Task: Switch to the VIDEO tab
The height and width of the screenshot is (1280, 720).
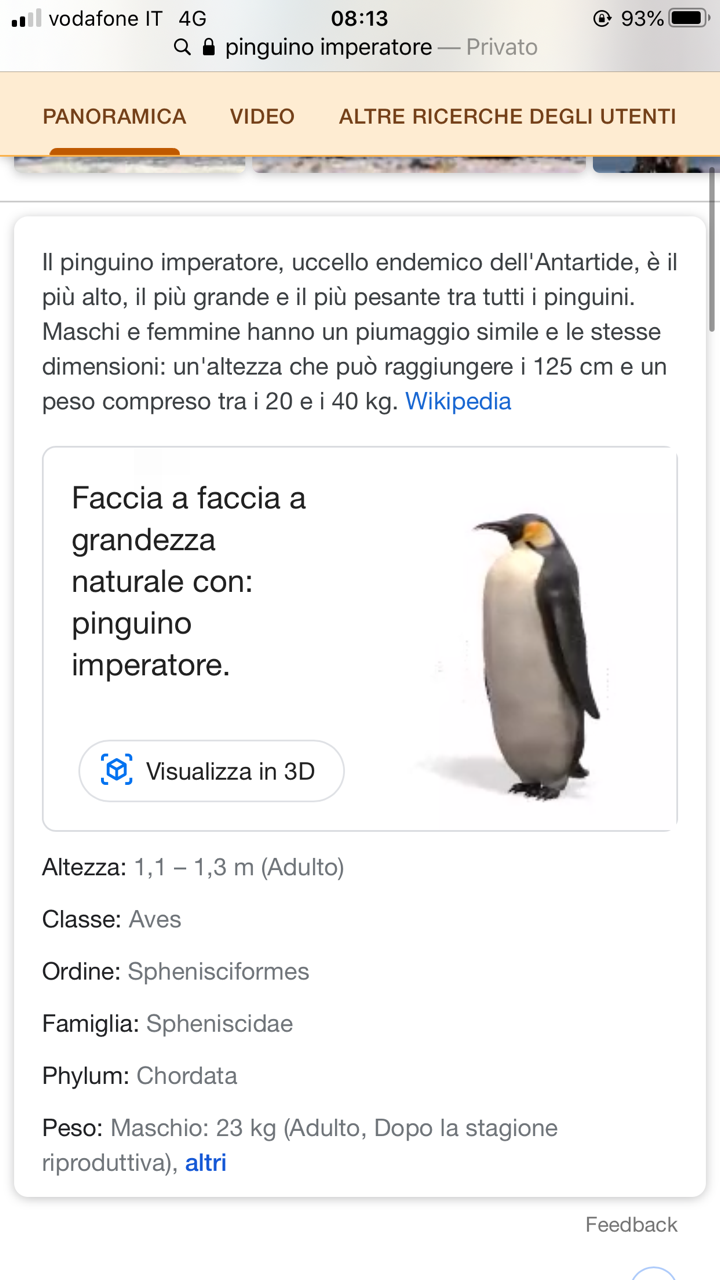Action: pos(262,116)
